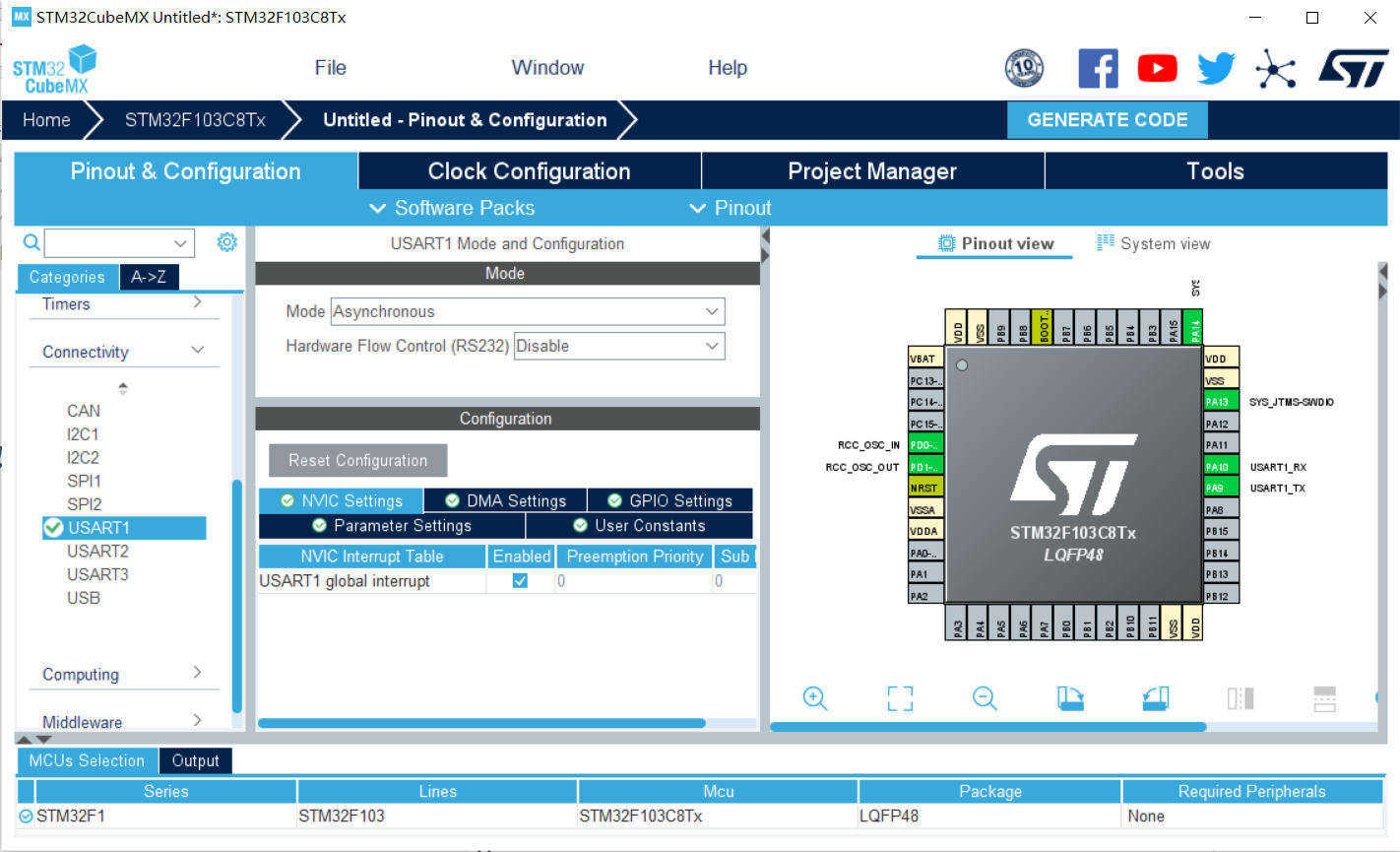This screenshot has height=852, width=1400.
Task: Click the GENERATE CODE button
Action: (1107, 119)
